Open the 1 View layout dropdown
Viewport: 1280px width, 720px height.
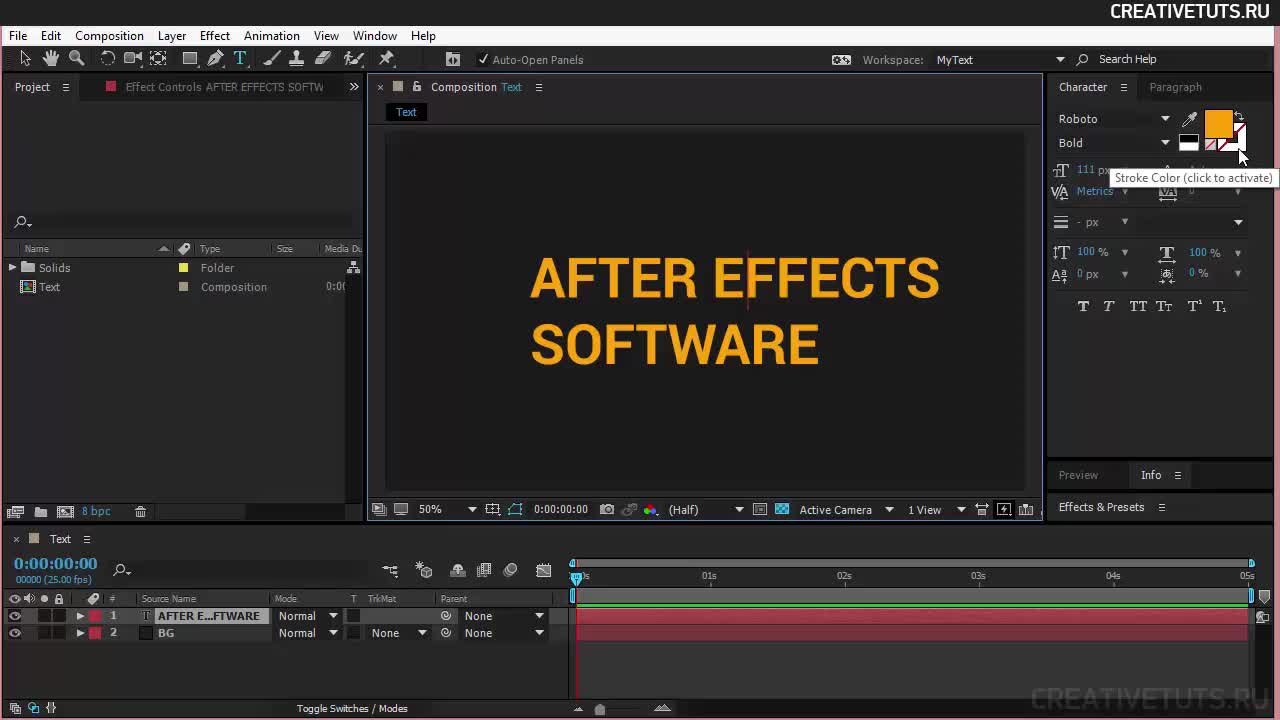click(937, 510)
